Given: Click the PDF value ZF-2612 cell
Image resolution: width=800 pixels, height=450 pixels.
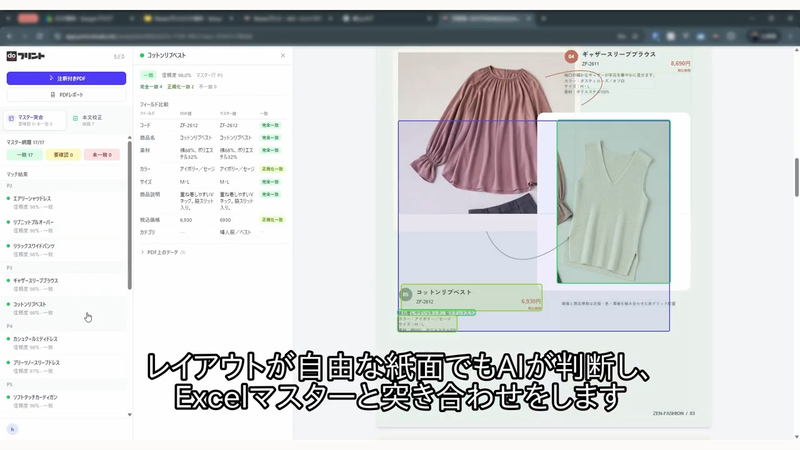Looking at the screenshot, I should coord(189,125).
